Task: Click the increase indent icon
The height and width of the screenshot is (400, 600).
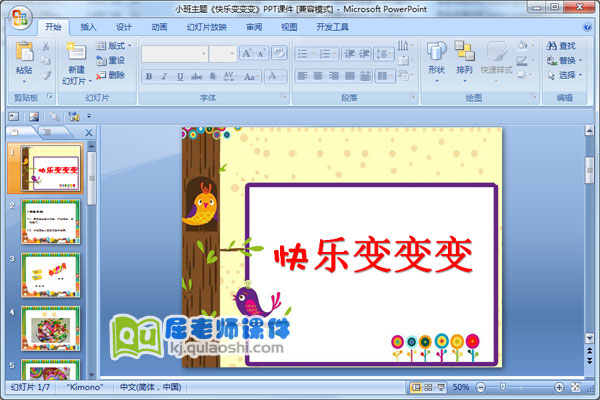Action: 364,54
